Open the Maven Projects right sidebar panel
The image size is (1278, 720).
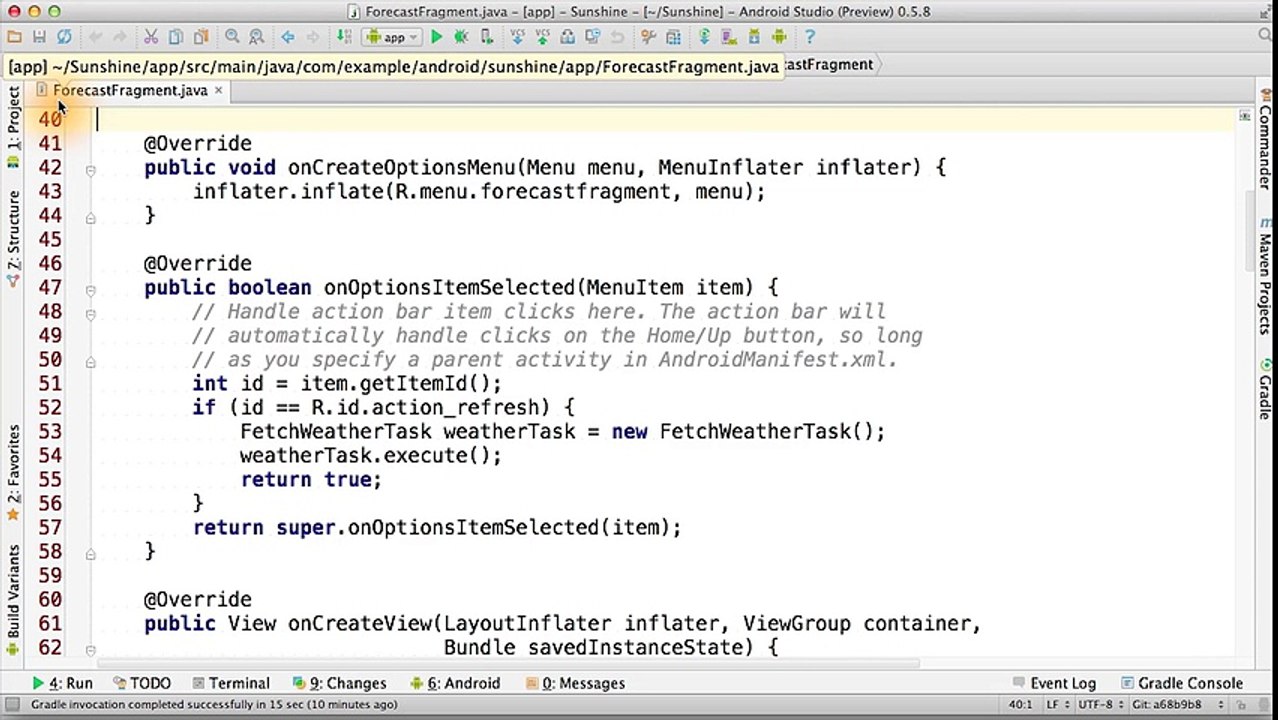click(x=1265, y=276)
